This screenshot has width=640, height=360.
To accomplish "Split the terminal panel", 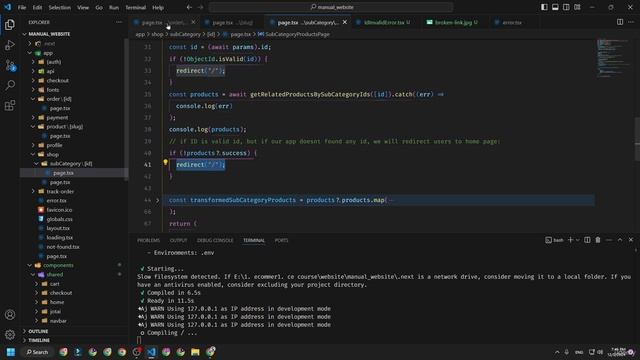I will click(x=587, y=240).
